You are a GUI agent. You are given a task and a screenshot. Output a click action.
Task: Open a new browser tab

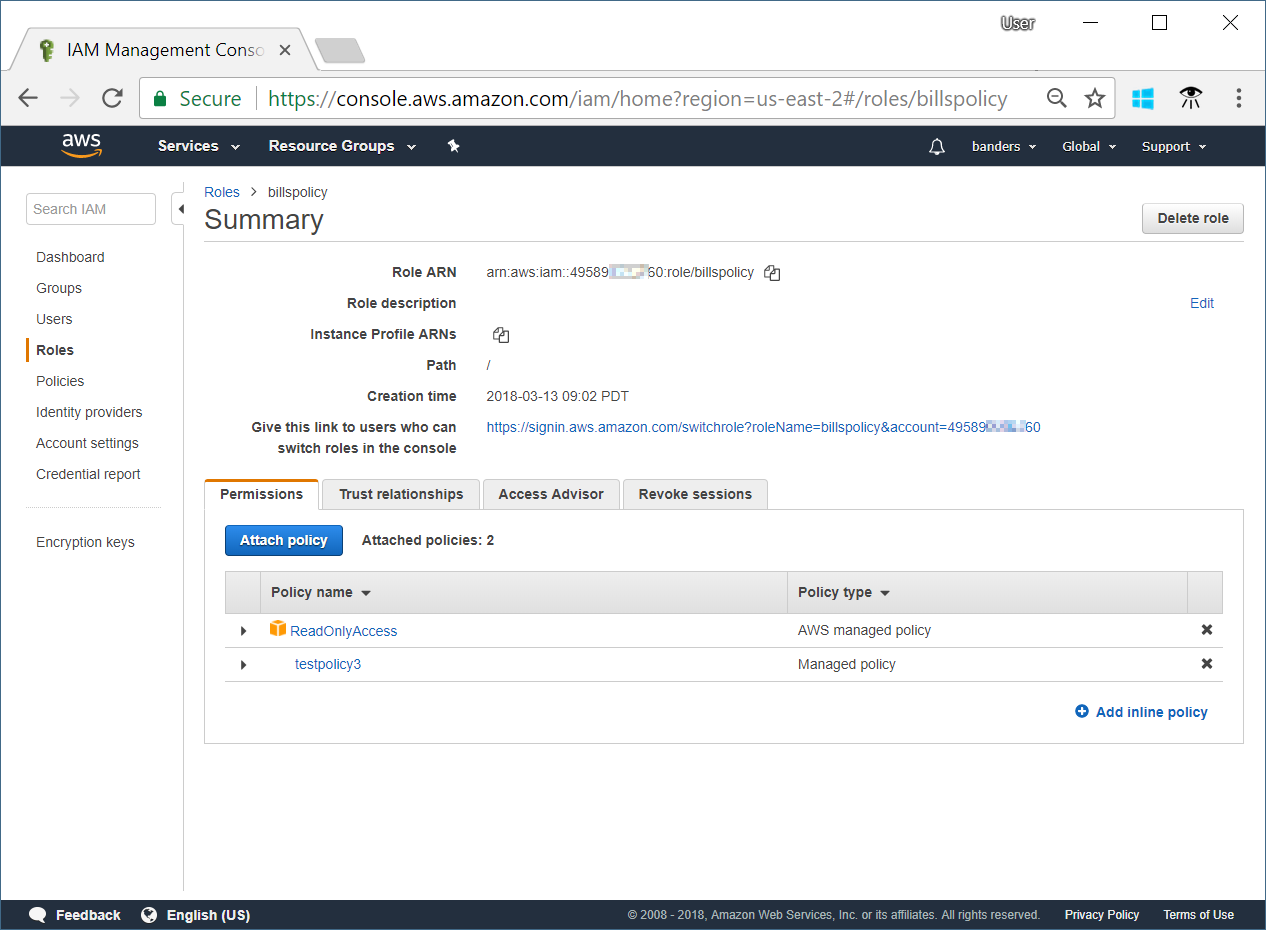[x=340, y=50]
